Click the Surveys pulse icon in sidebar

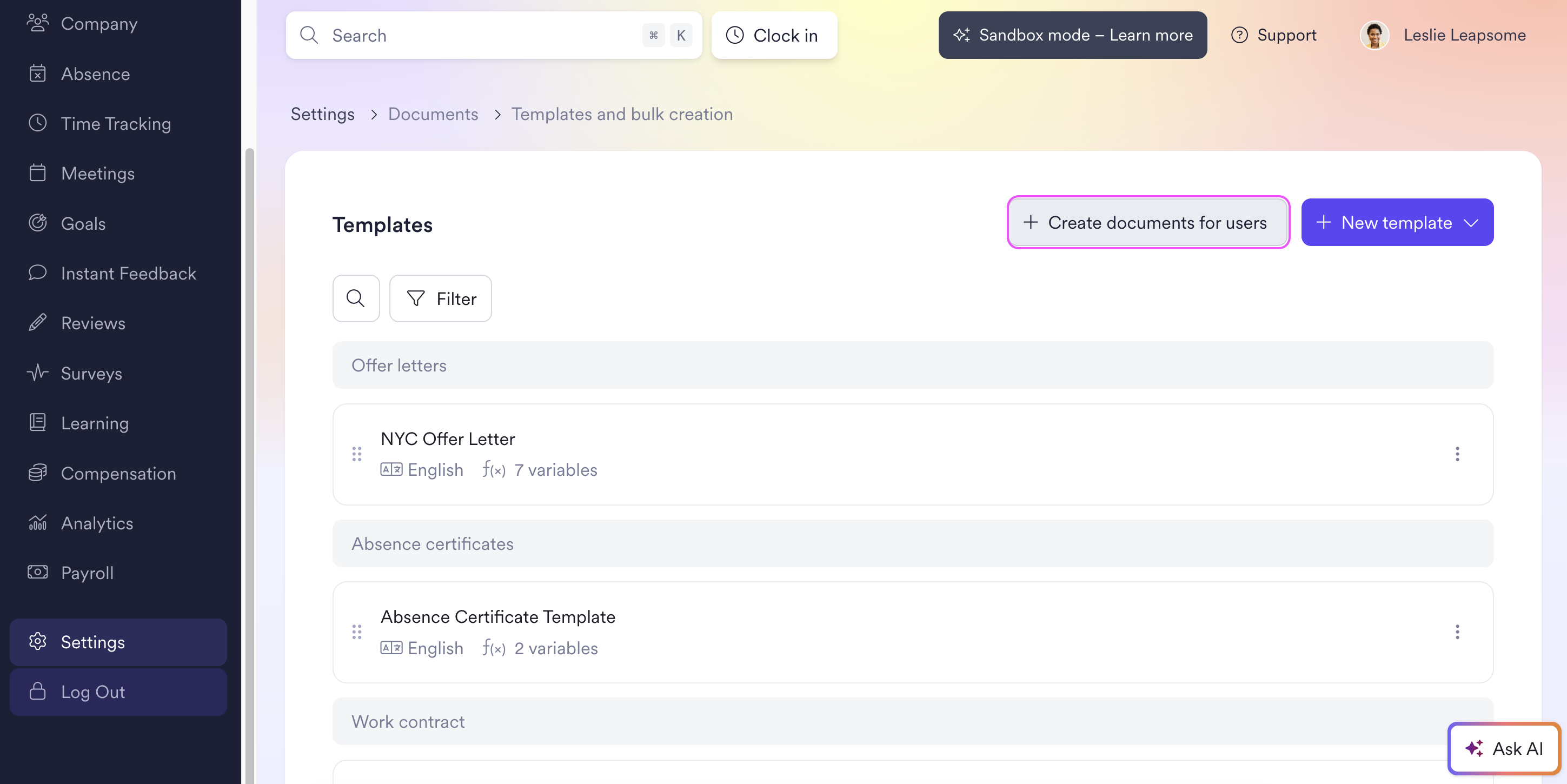tap(38, 373)
